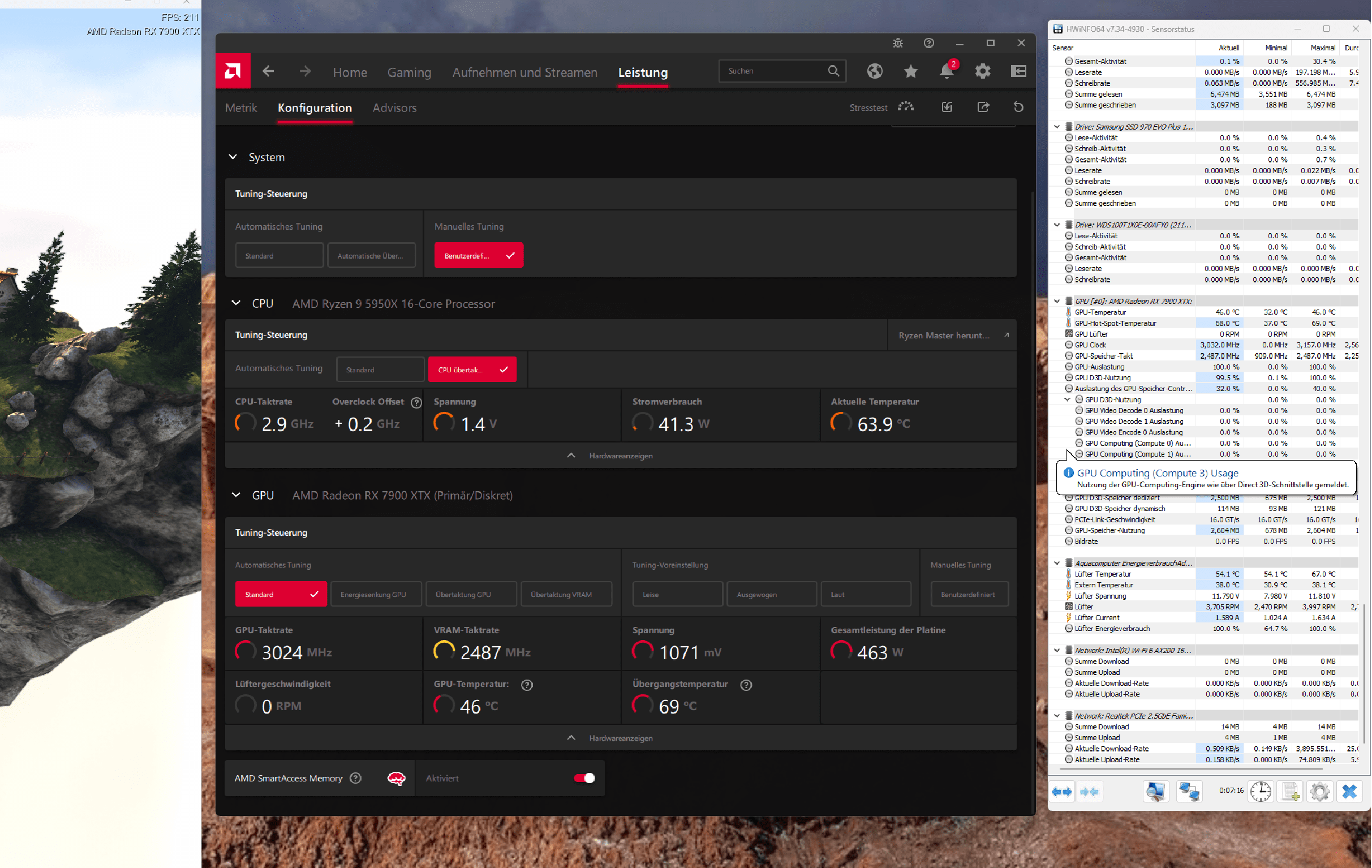Screen dimensions: 1372x868
Task: Select Standard under CPU automatic tuning
Action: point(380,370)
